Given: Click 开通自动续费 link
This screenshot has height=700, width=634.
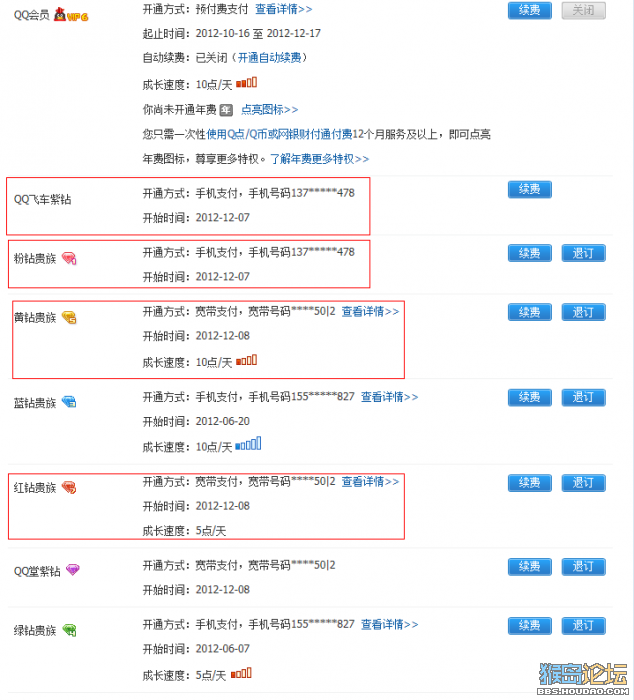Looking at the screenshot, I should (269, 58).
